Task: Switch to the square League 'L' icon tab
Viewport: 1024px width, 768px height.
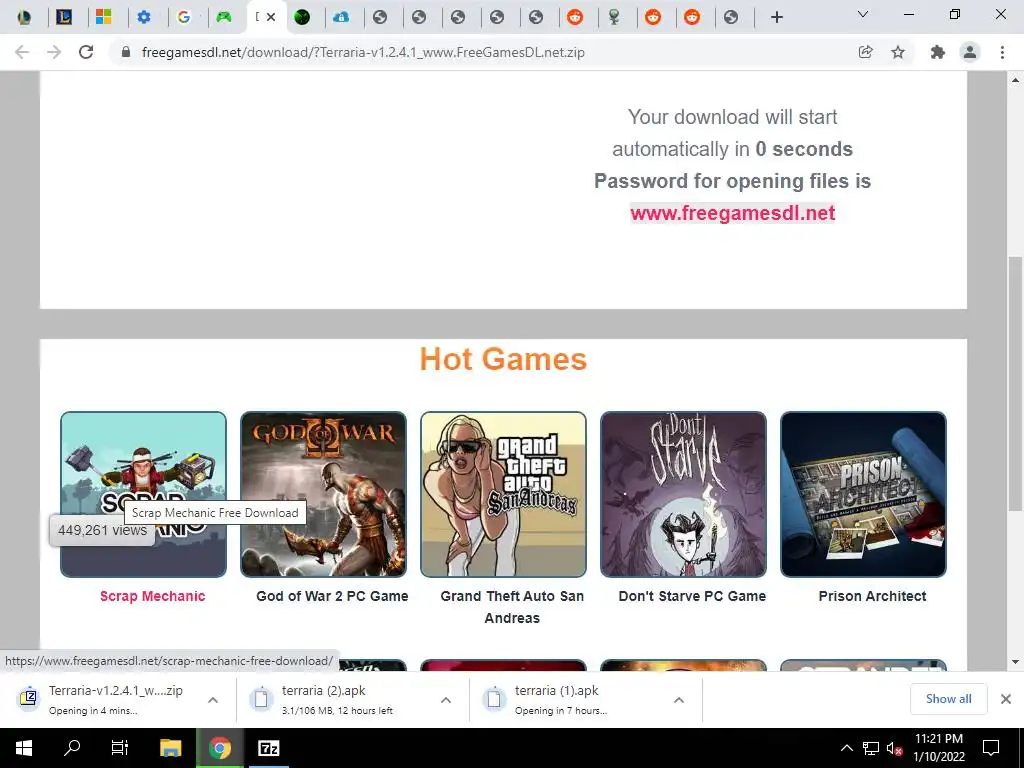Action: tap(64, 17)
